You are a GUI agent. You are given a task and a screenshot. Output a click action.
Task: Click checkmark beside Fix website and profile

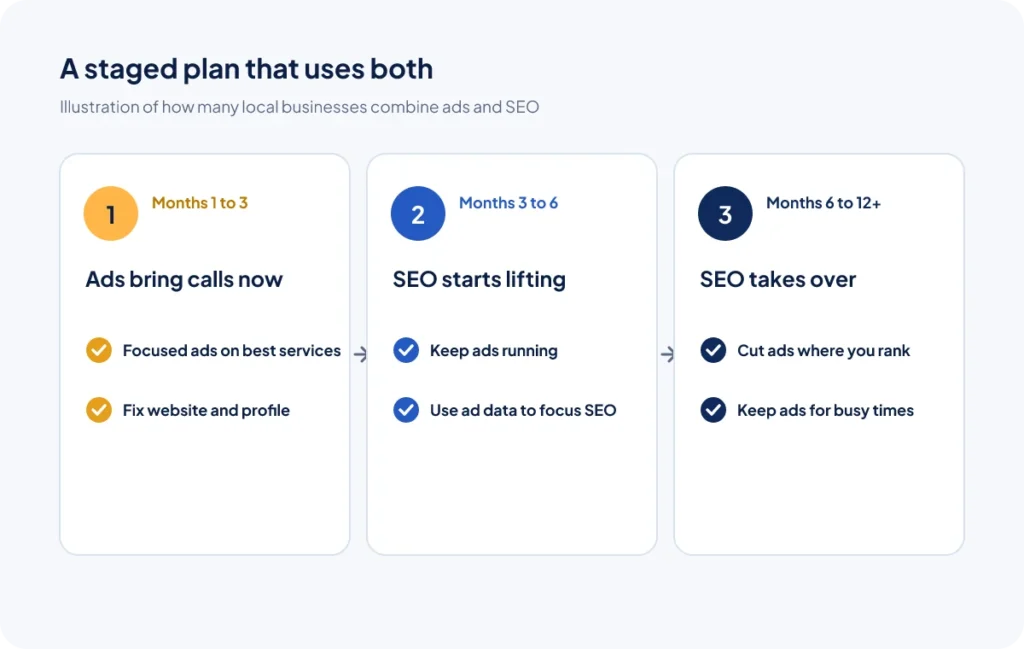(99, 410)
